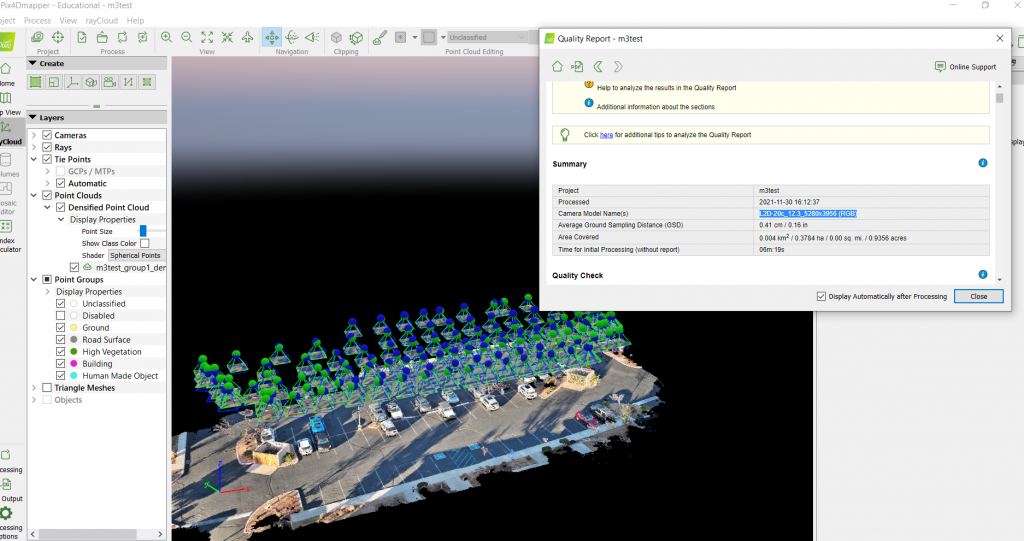Screen dimensions: 1024x541
Task: Enable the Triangle Meshes layer checkbox
Action: point(47,387)
